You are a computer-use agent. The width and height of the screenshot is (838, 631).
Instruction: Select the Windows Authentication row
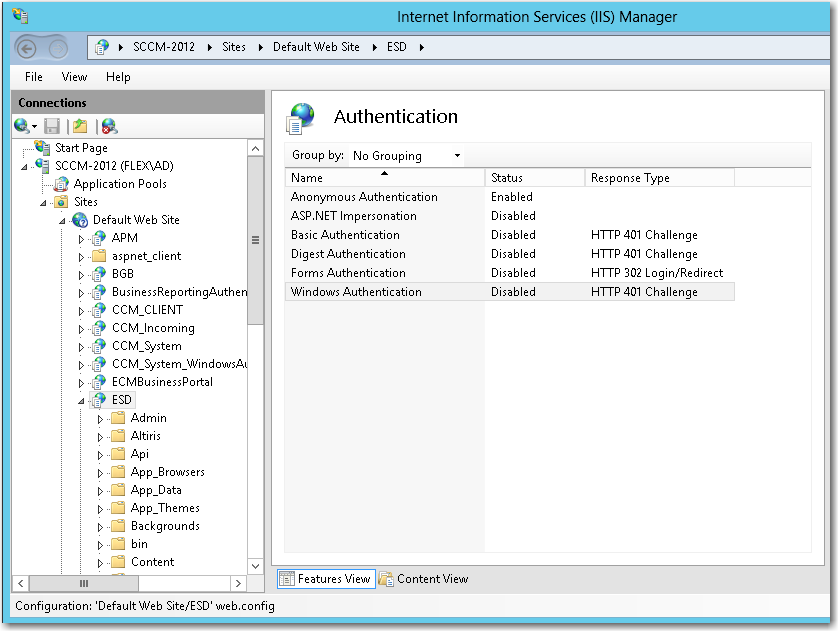point(356,292)
